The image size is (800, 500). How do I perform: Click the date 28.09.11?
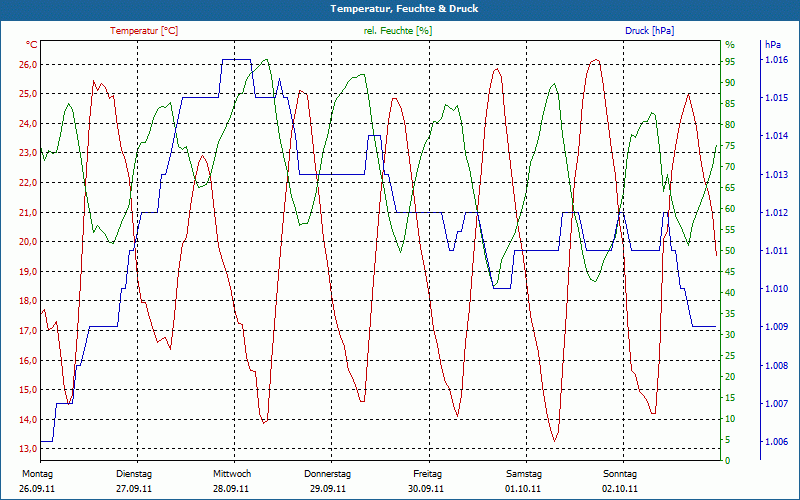tap(231, 489)
